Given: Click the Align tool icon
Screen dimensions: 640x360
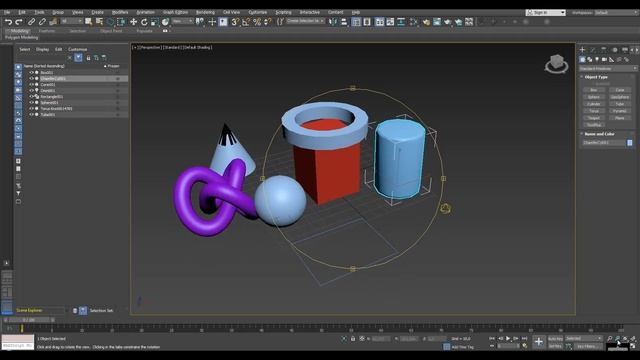Looking at the screenshot, I should [344, 22].
